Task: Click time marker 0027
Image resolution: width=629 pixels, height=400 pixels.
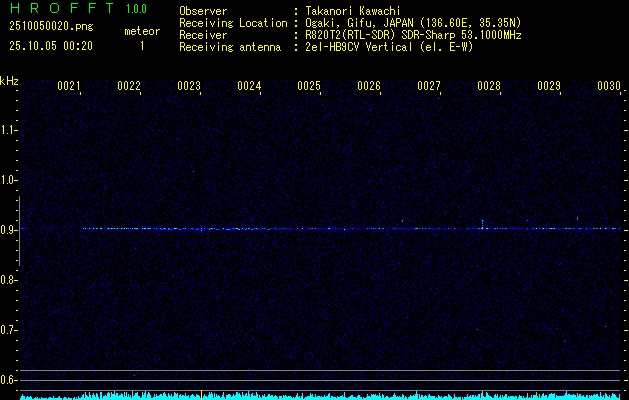Action: point(429,86)
